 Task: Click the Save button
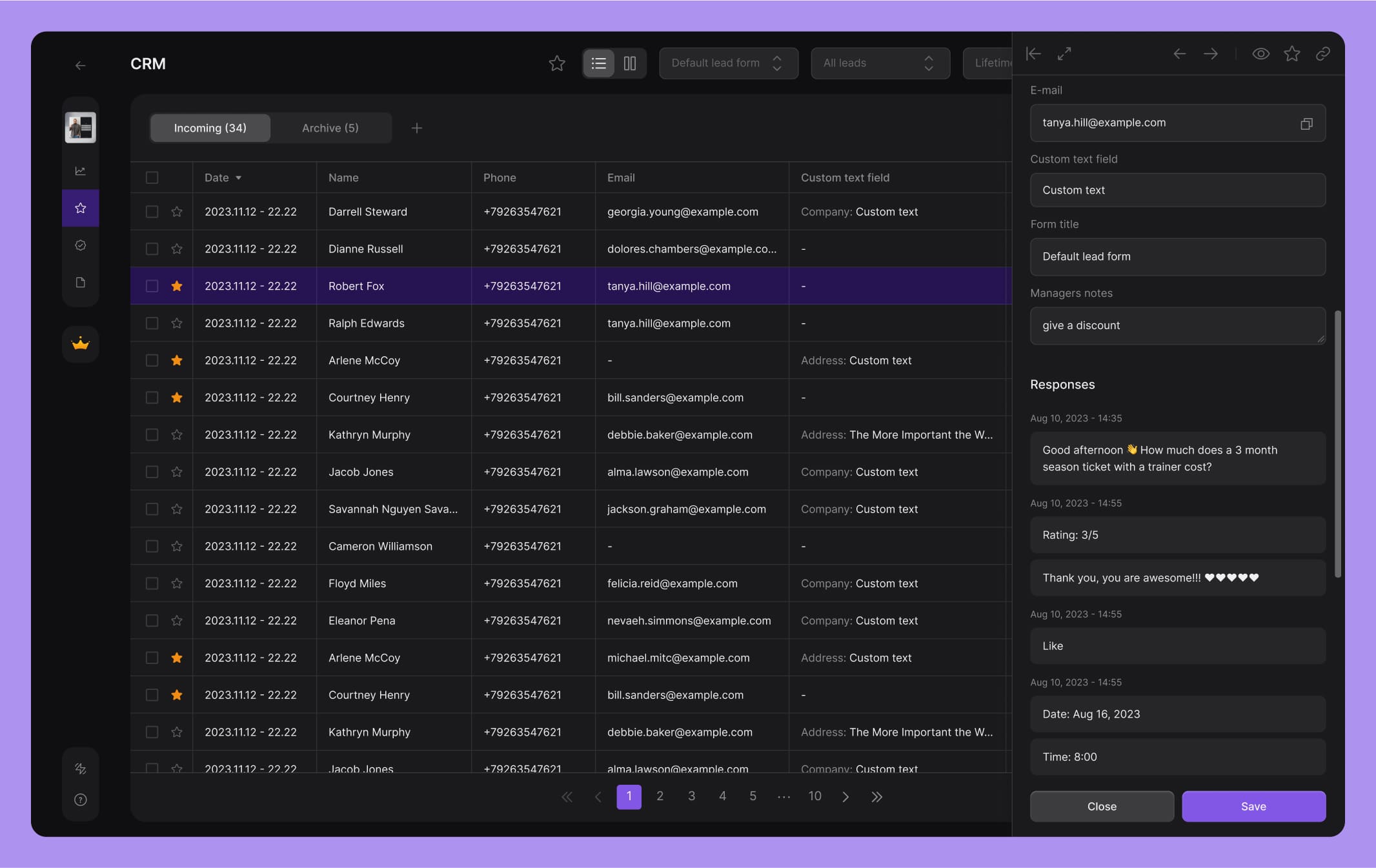tap(1253, 806)
